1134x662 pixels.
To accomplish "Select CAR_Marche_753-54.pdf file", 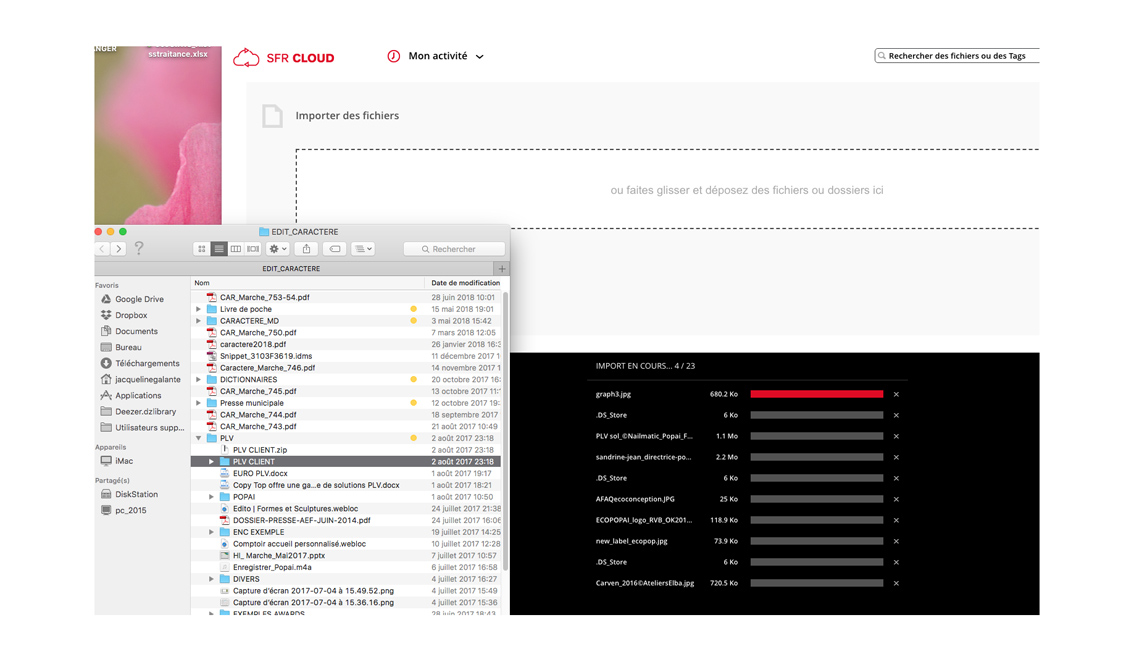I will (x=346, y=297).
